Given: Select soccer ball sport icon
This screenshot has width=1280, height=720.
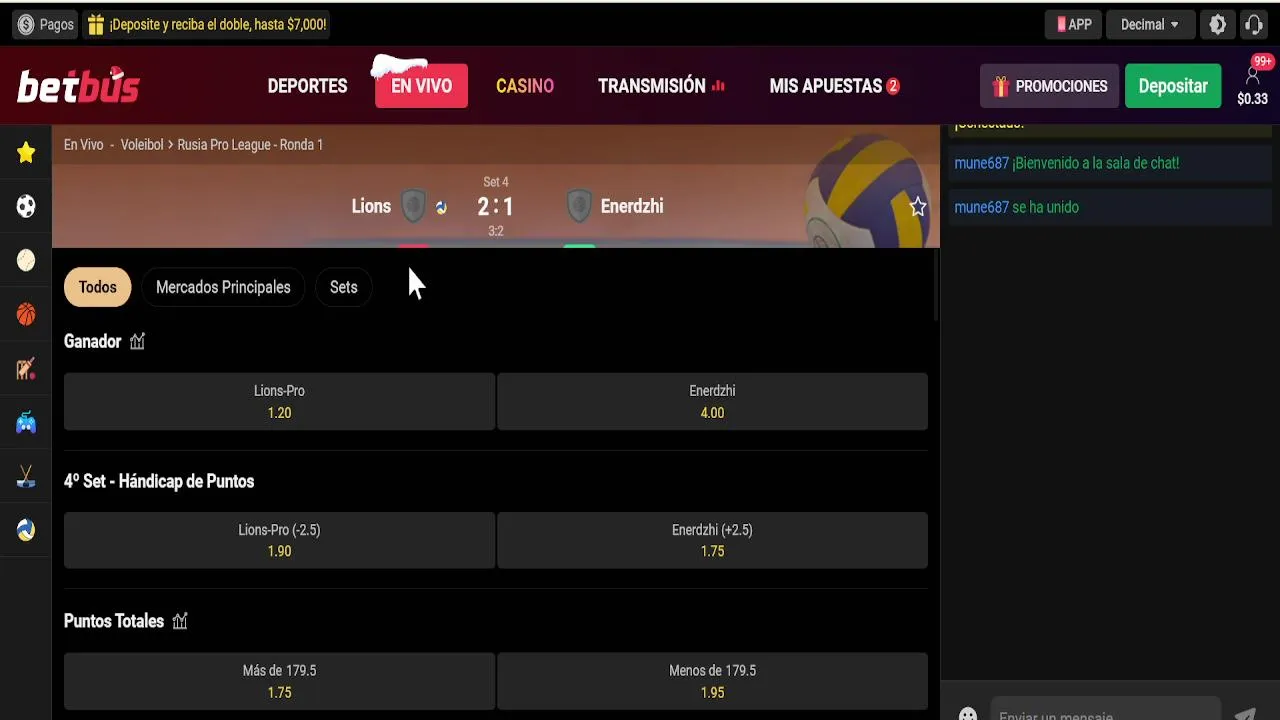Looking at the screenshot, I should (26, 207).
